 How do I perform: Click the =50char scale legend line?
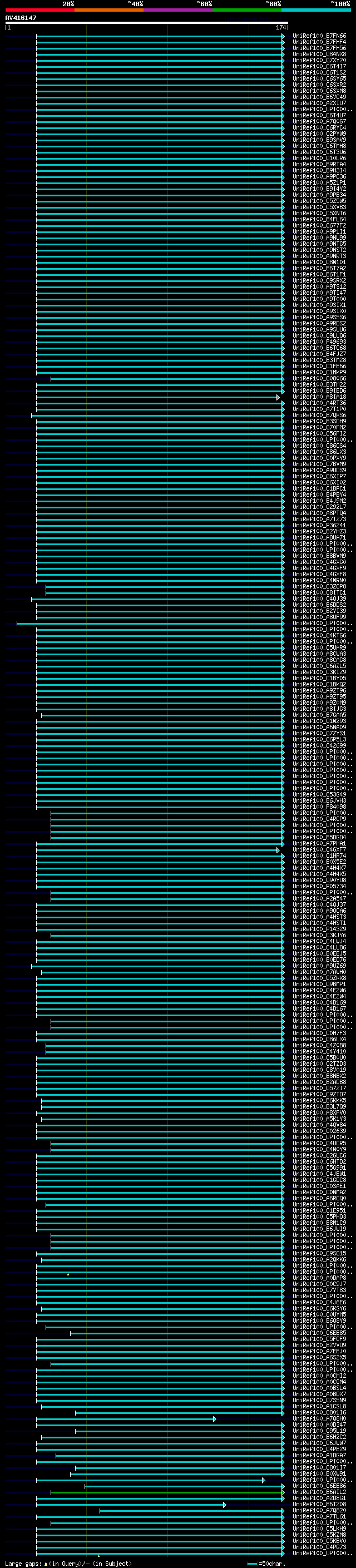[x=252, y=1563]
